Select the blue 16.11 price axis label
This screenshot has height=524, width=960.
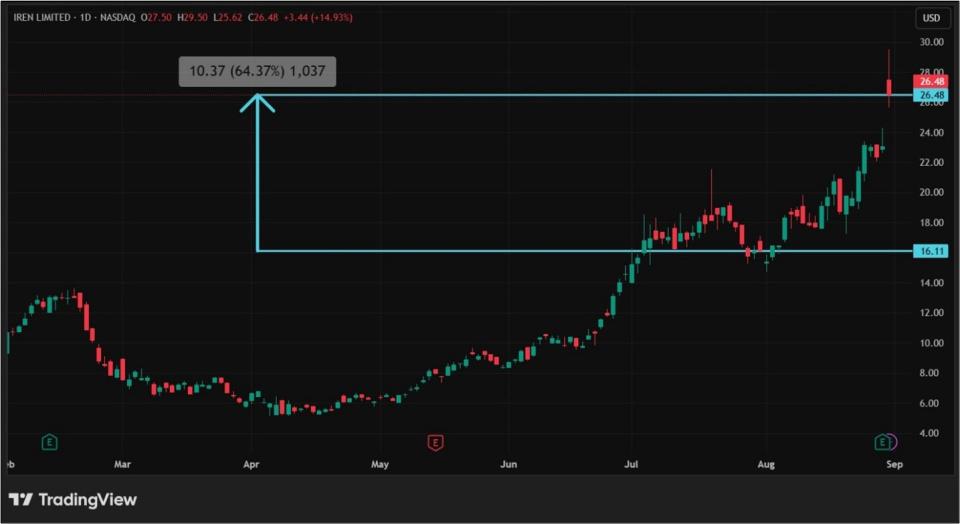(930, 251)
